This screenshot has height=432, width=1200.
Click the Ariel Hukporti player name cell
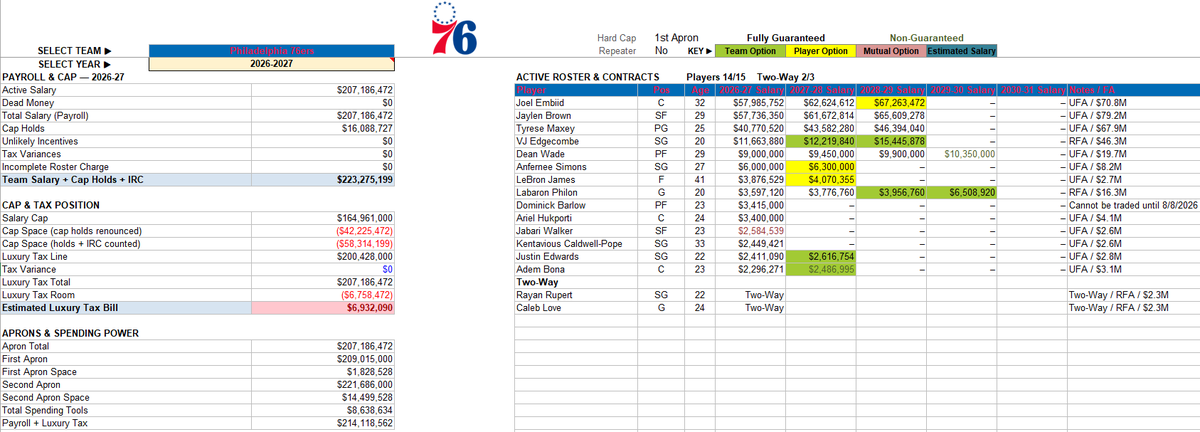coord(575,218)
